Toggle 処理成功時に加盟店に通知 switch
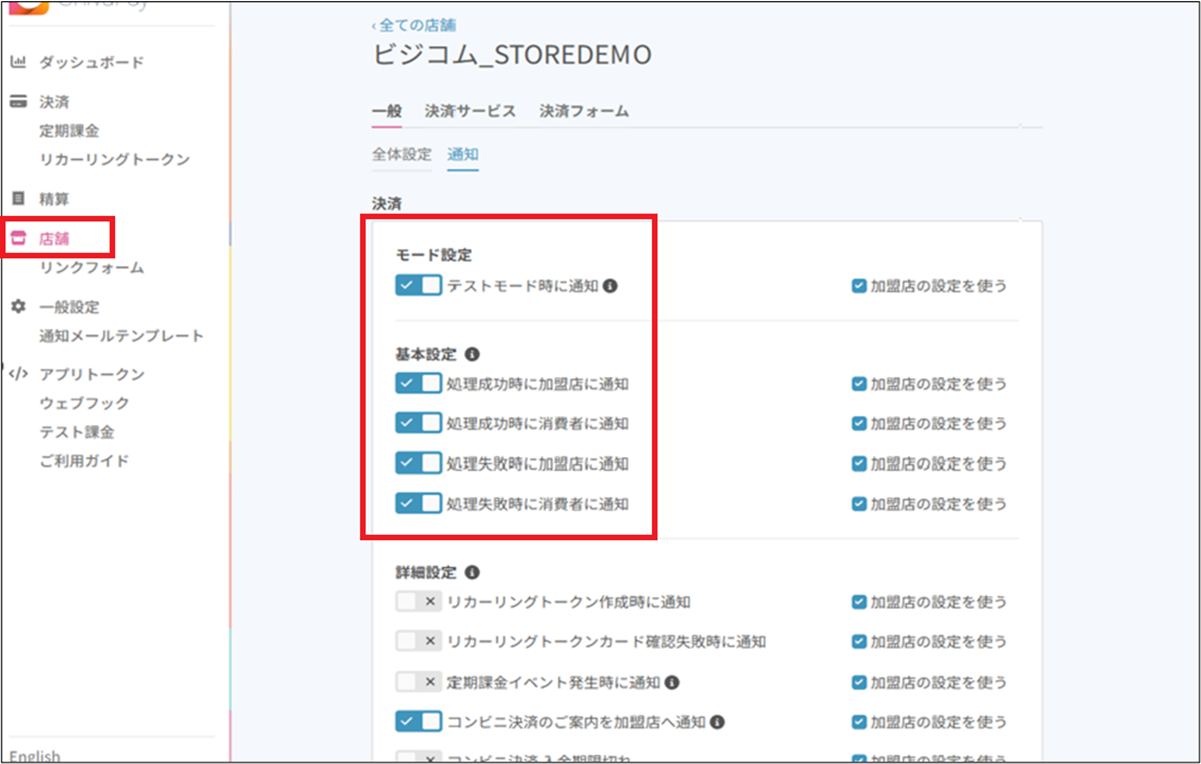 point(418,383)
